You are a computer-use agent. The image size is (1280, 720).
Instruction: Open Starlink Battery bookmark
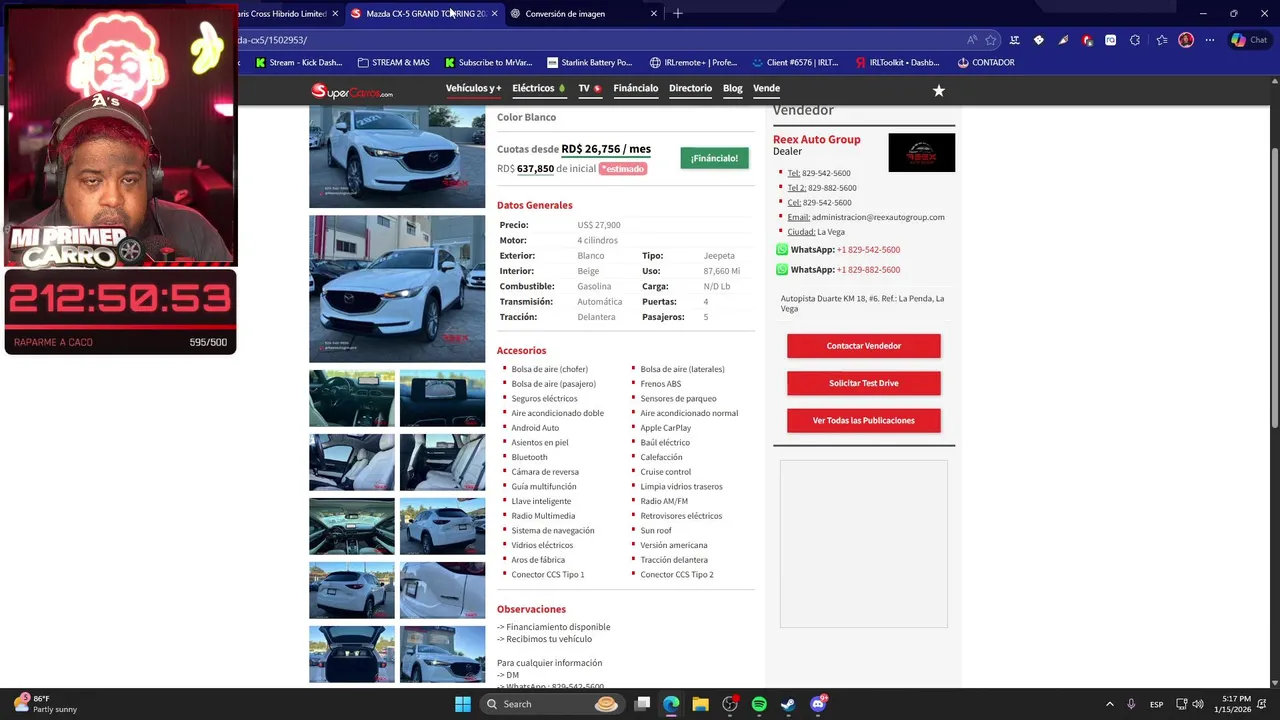click(589, 62)
